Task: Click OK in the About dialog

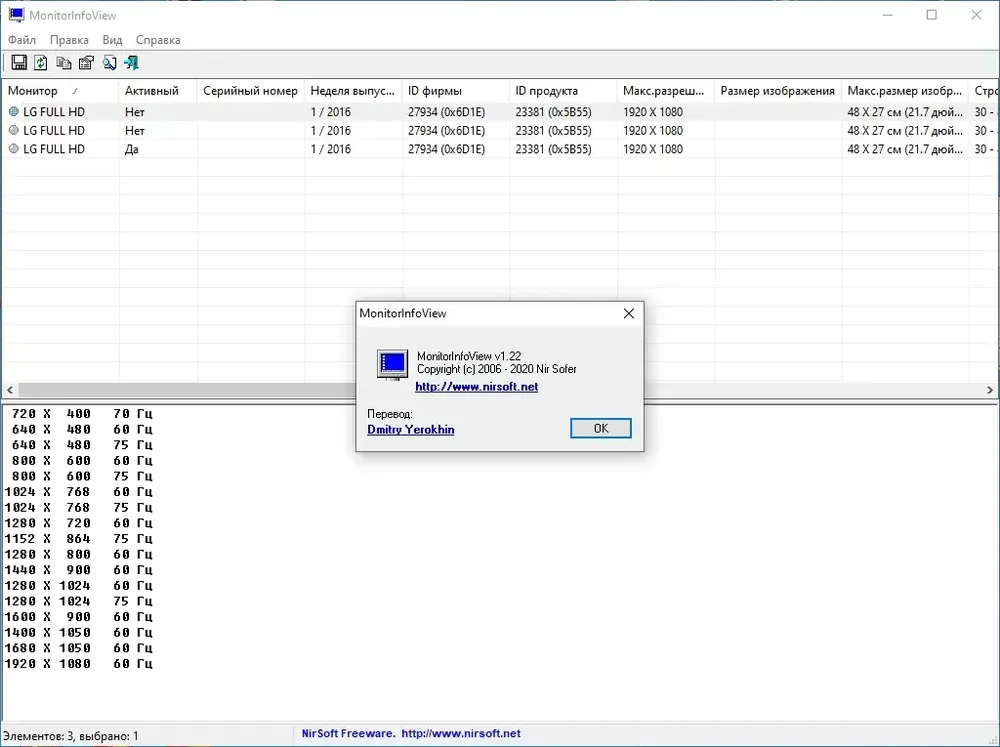Action: 601,428
